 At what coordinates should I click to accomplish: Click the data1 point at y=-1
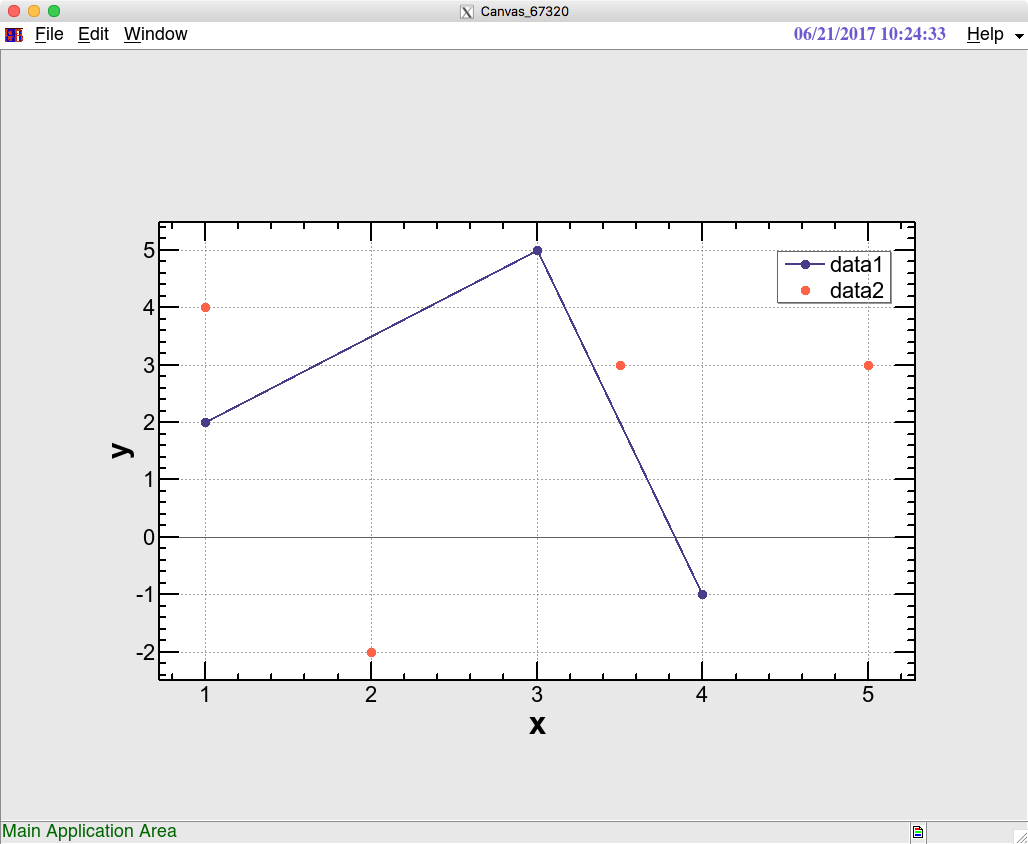click(703, 595)
